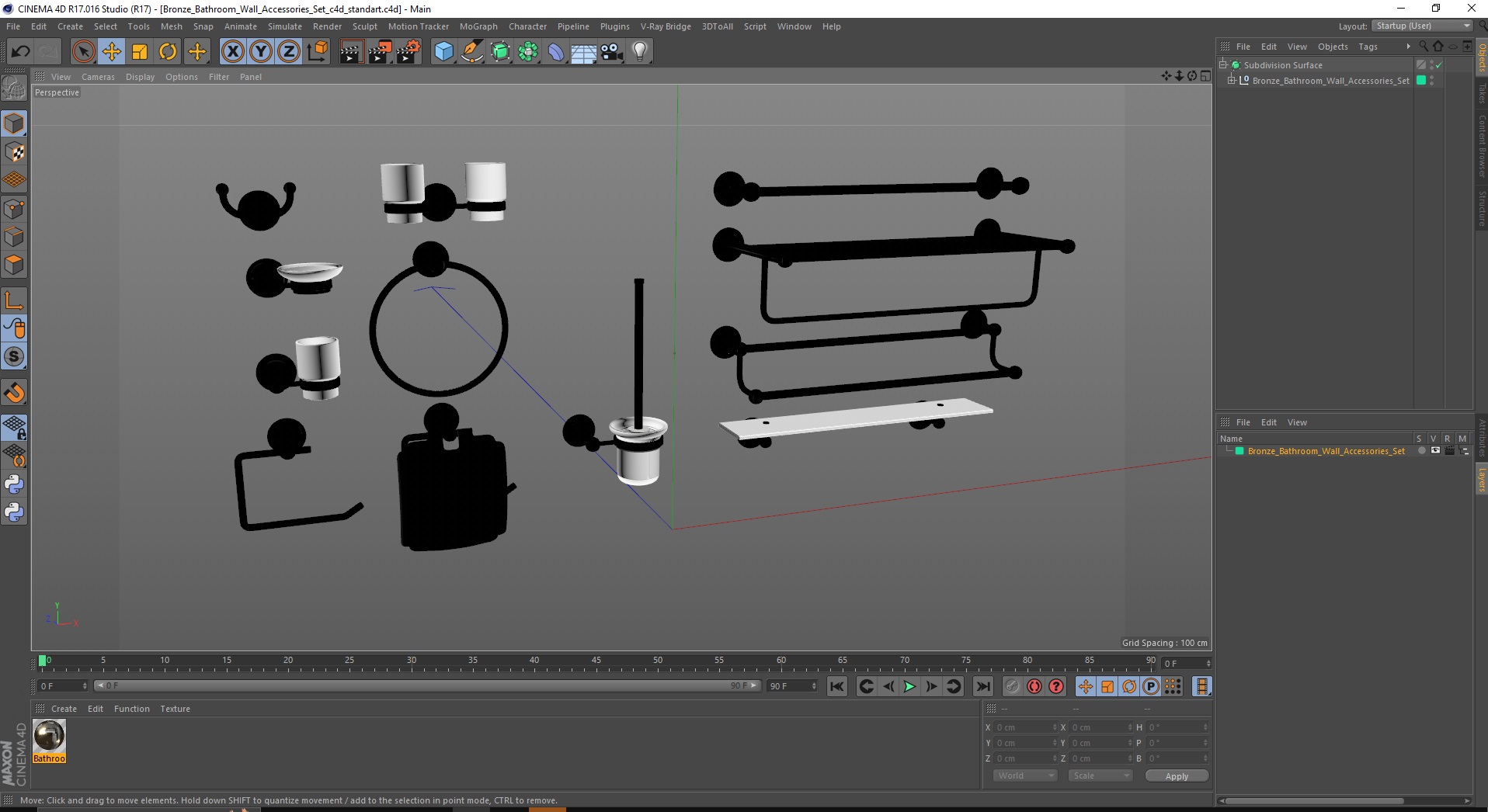Switch to Edges mode
This screenshot has width=1488, height=812.
(14, 237)
